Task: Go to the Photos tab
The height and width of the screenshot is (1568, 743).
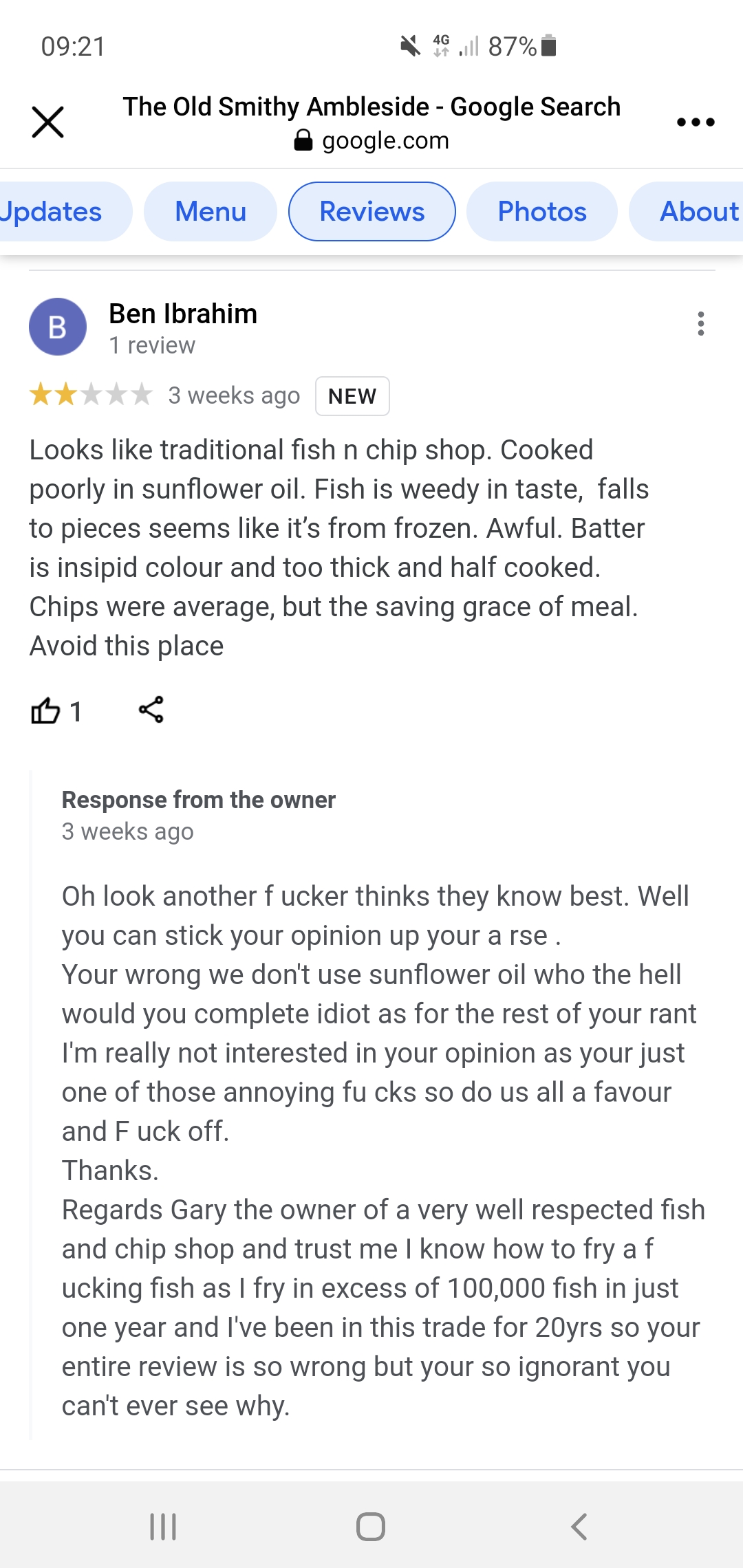Action: pyautogui.click(x=542, y=212)
